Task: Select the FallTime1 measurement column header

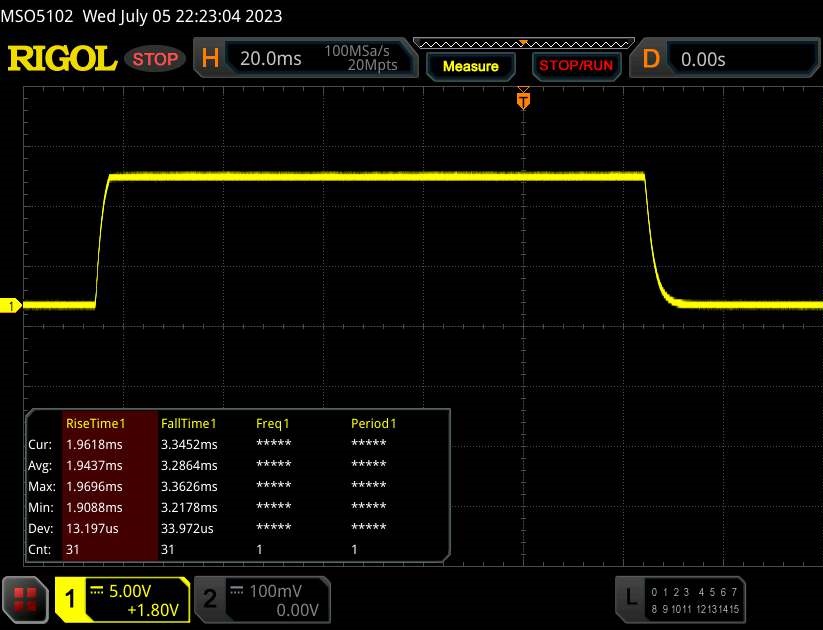Action: coord(188,423)
